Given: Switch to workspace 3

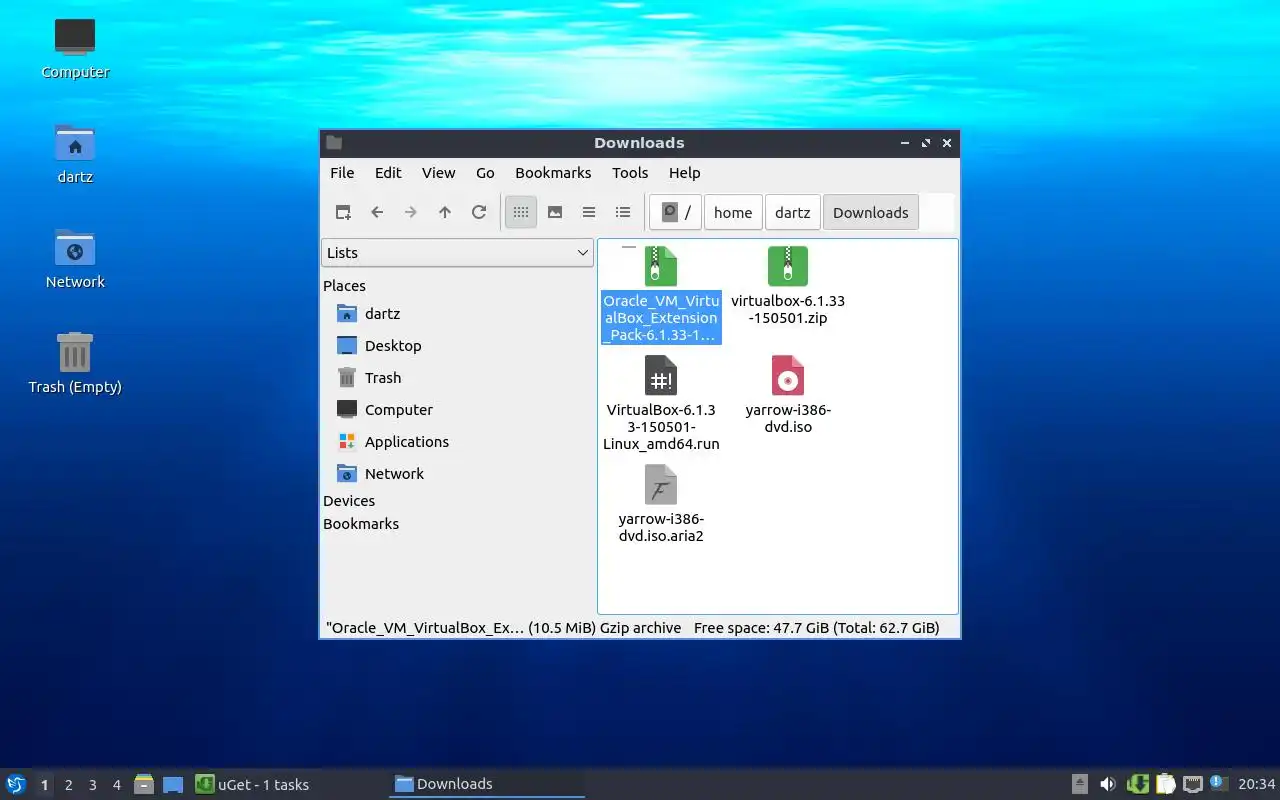Looking at the screenshot, I should [92, 785].
